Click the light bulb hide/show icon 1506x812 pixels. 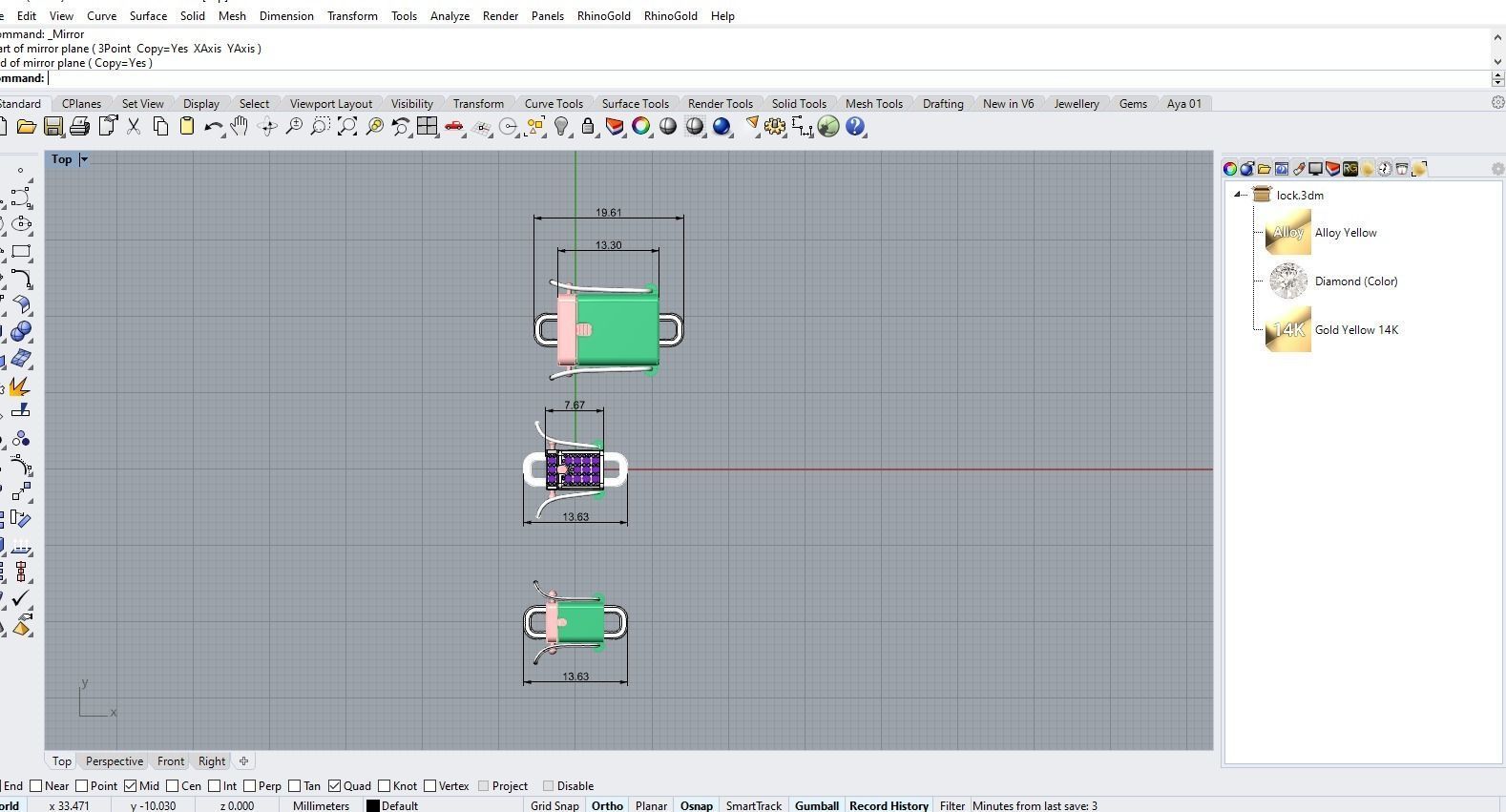pyautogui.click(x=561, y=127)
